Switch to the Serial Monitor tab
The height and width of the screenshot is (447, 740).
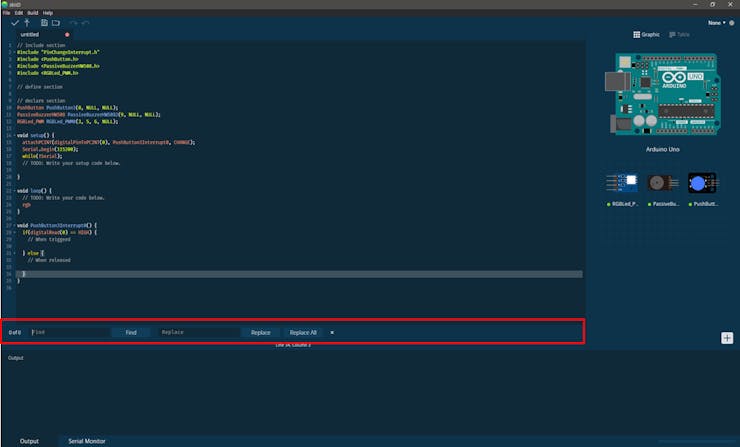(87, 441)
